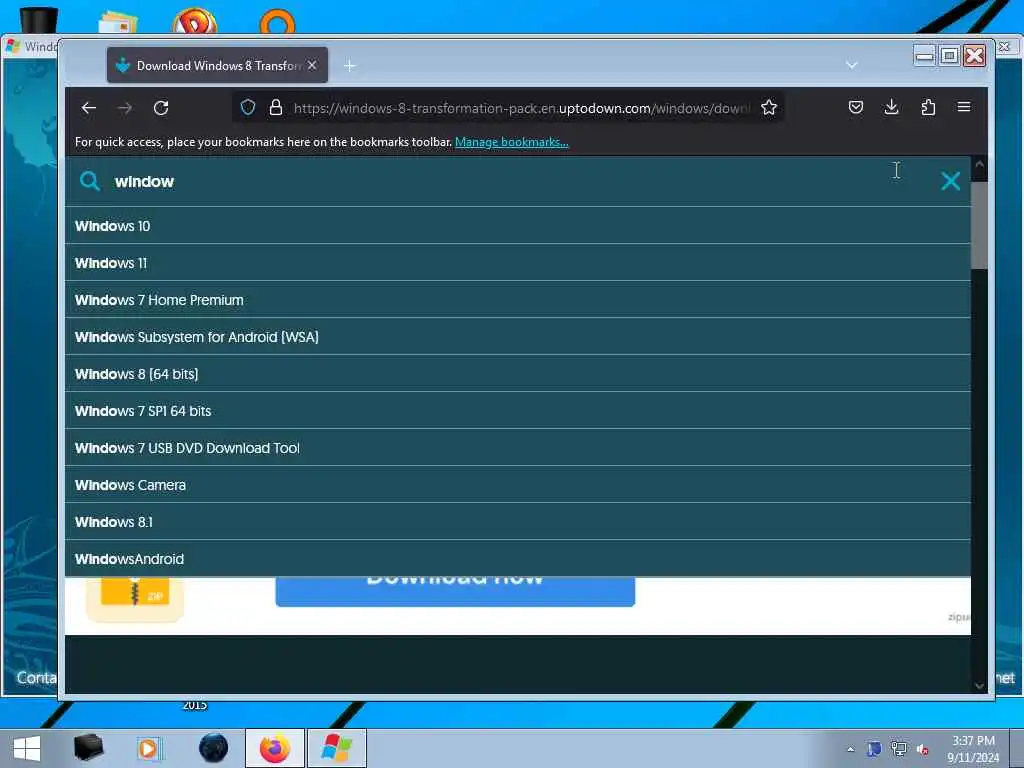Bookmark this page with star
Image resolution: width=1024 pixels, height=768 pixels.
[769, 107]
